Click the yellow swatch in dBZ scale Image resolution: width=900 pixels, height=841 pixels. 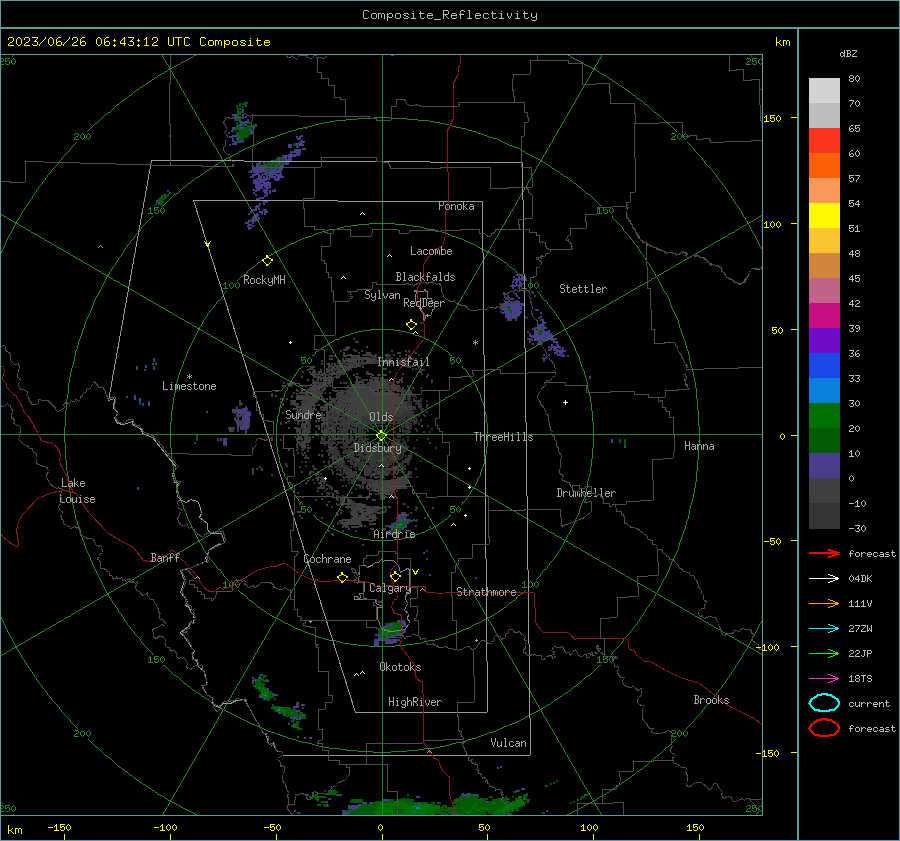click(824, 215)
